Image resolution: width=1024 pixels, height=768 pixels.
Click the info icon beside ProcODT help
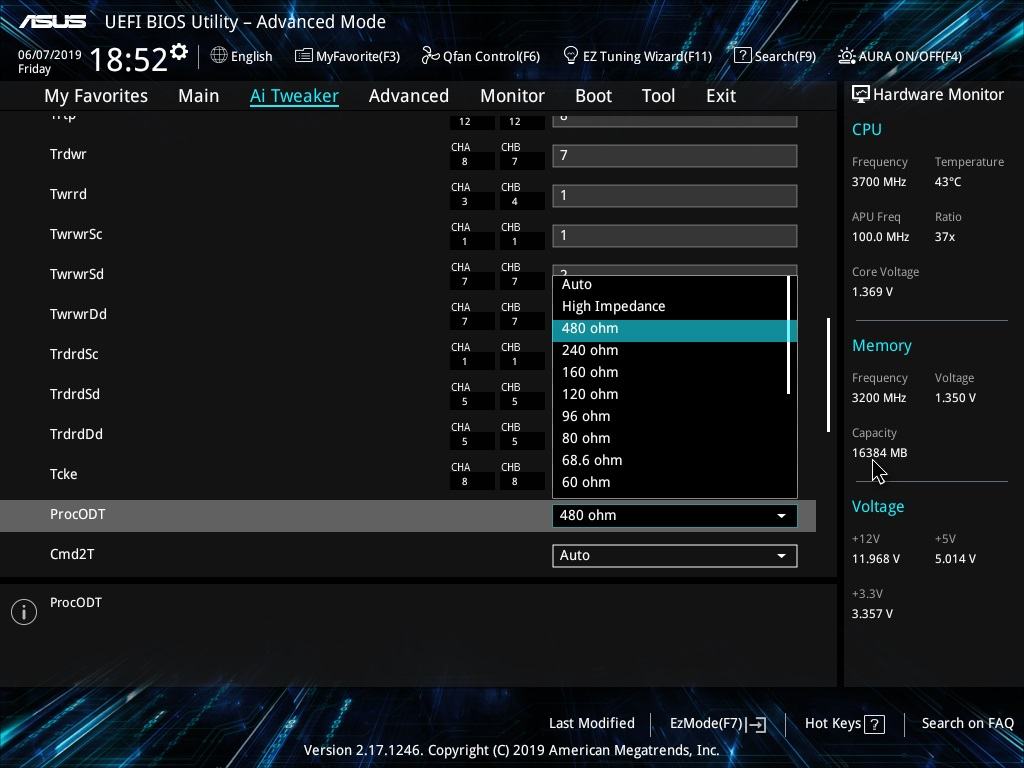point(24,612)
